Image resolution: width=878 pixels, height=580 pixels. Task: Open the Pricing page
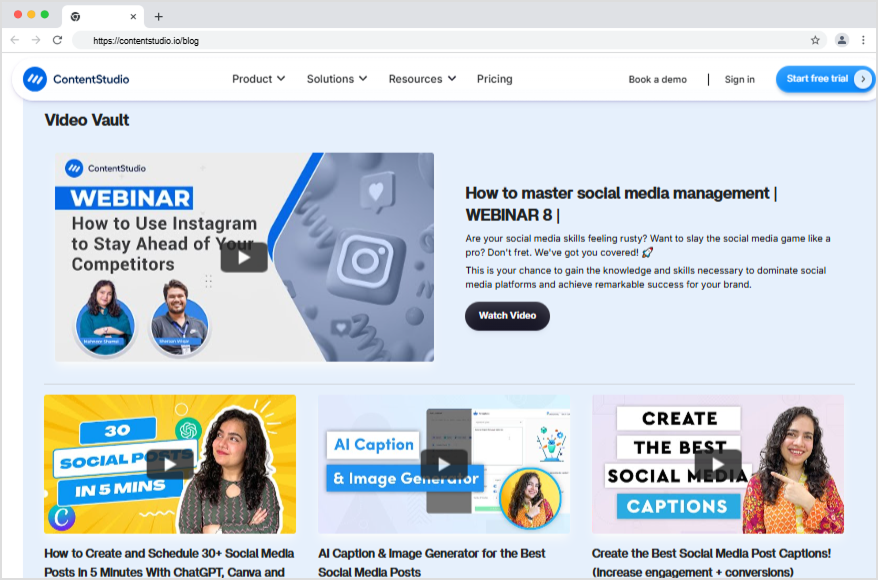[494, 79]
